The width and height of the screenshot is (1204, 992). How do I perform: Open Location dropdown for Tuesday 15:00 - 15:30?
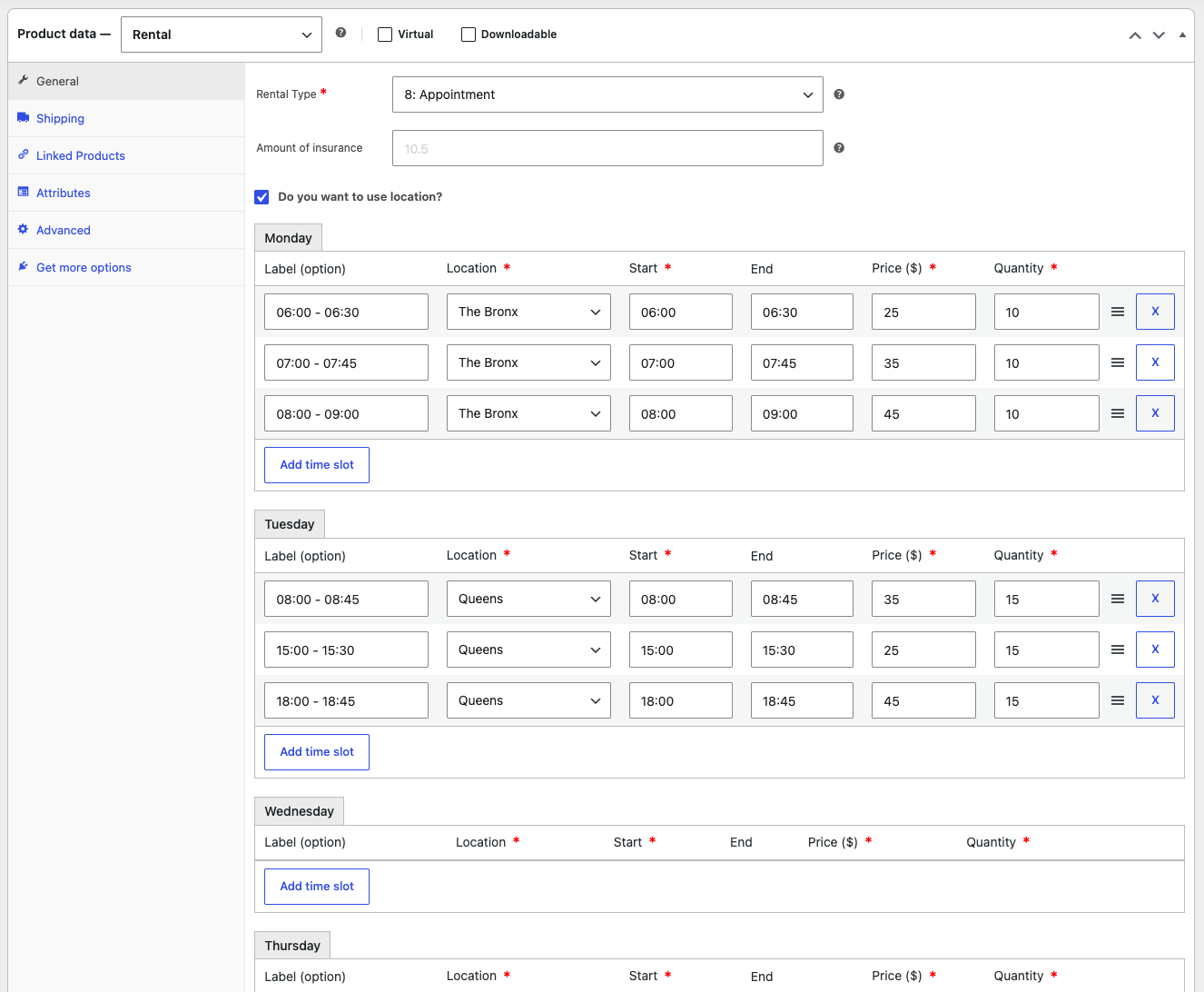pyautogui.click(x=528, y=650)
